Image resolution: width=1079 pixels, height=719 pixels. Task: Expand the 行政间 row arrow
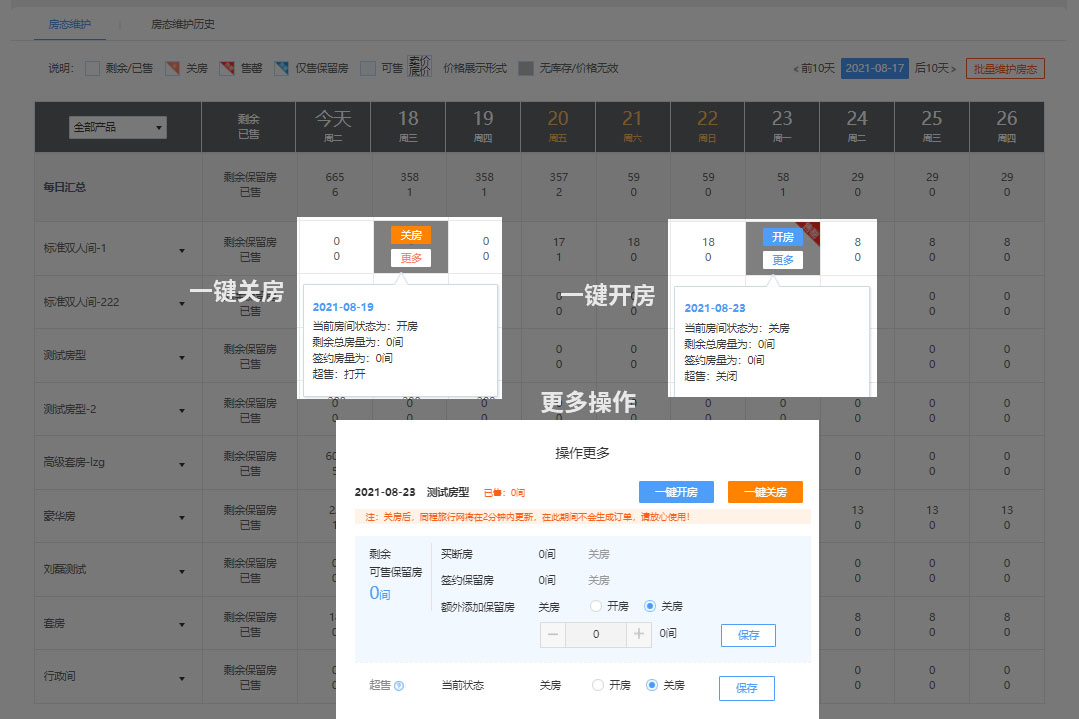coord(182,677)
